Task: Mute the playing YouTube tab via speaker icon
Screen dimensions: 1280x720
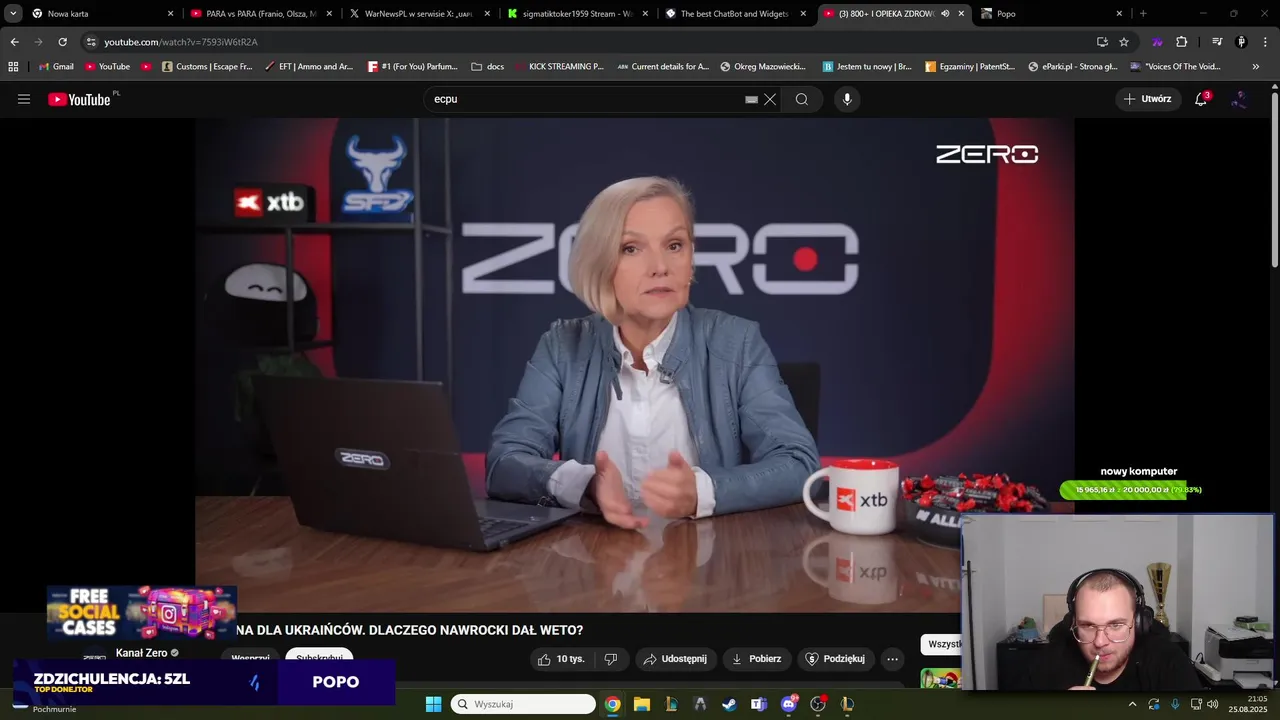Action: point(945,13)
